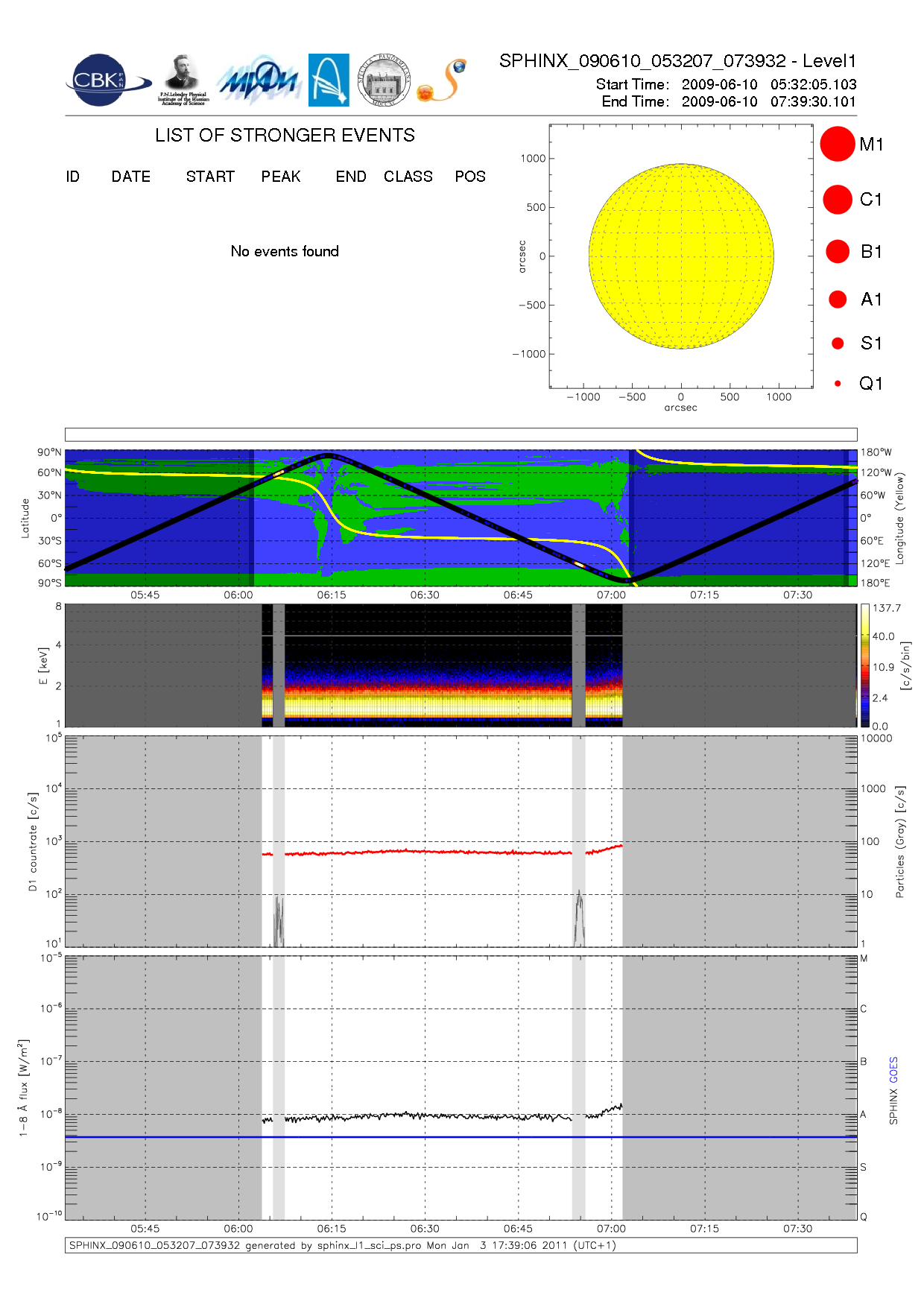
Task: Click the black orbit track peak on world map
Action: pos(328,455)
